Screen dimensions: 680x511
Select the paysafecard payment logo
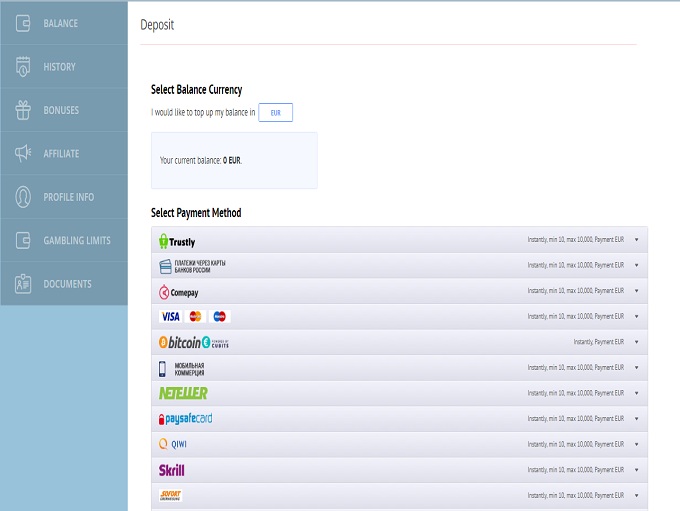pyautogui.click(x=185, y=419)
